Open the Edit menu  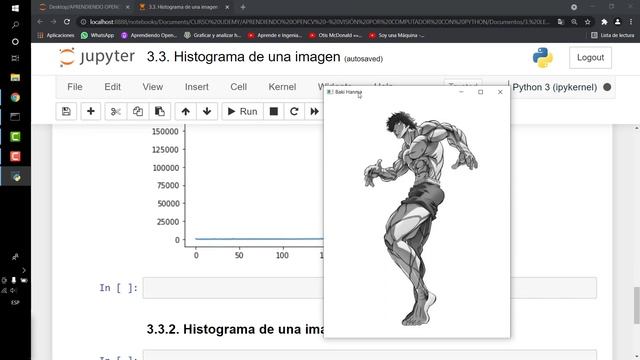point(112,87)
